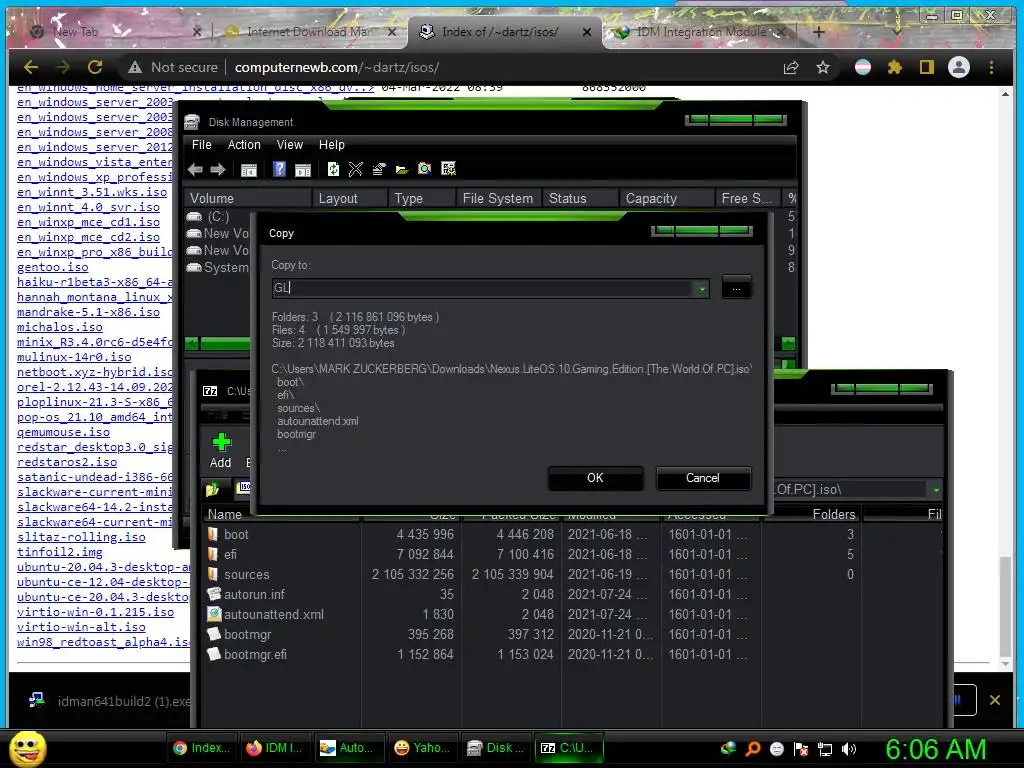Open the File menu in Disk Management
Image resolution: width=1024 pixels, height=768 pixels.
[x=201, y=145]
